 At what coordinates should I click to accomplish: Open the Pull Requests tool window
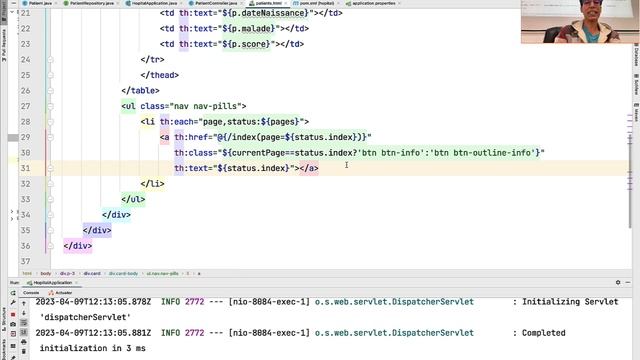4,45
